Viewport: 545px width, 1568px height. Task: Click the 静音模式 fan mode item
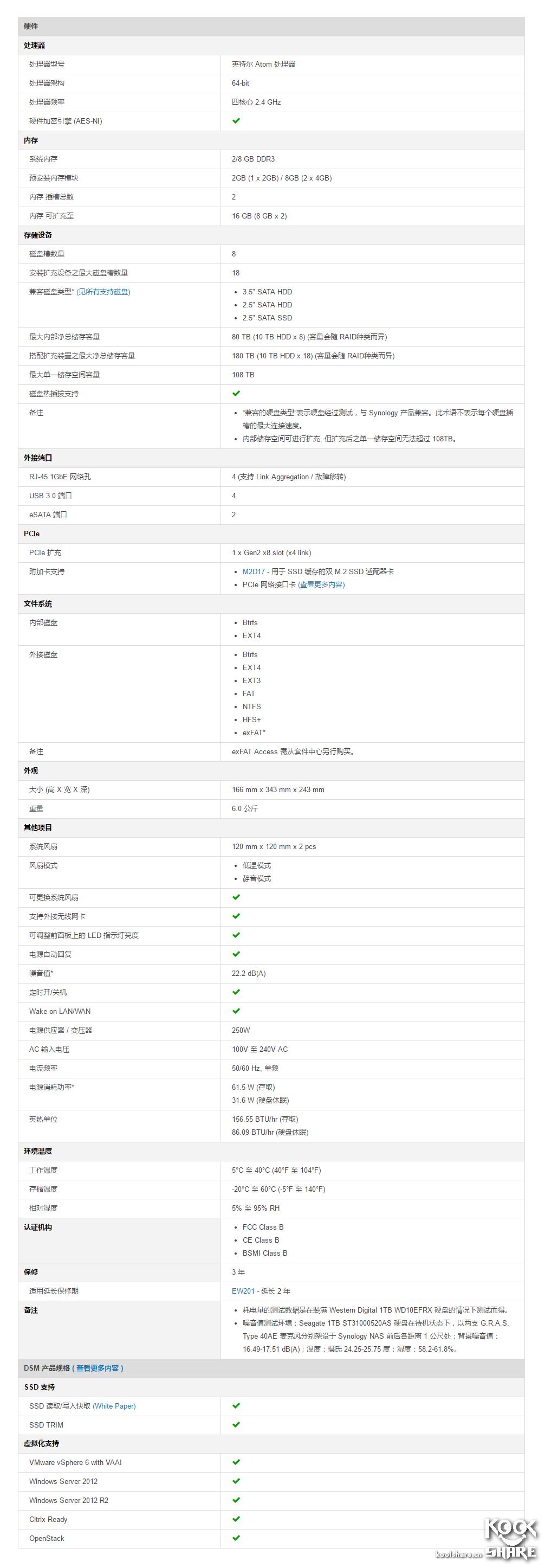[257, 878]
